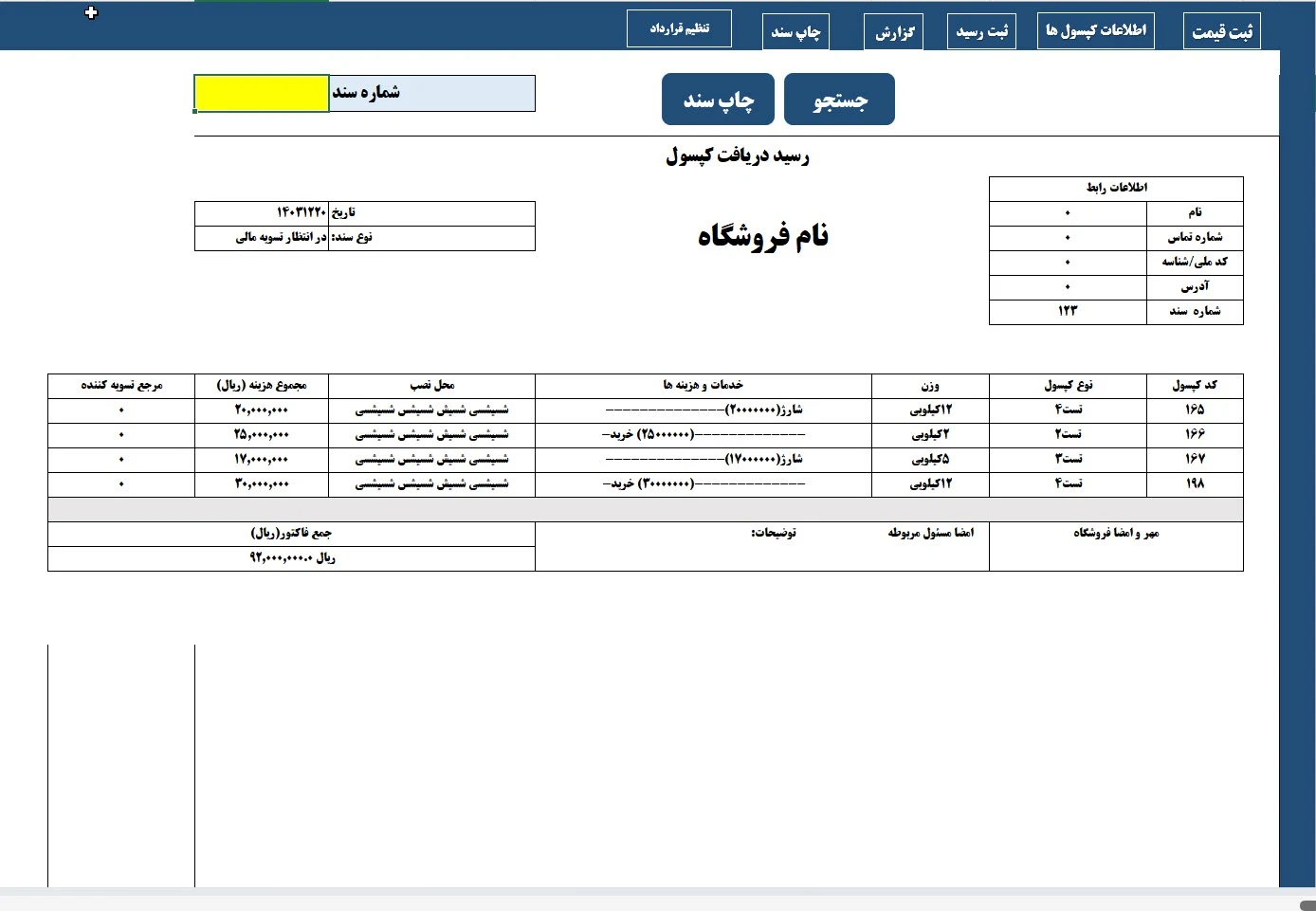Image resolution: width=1316 pixels, height=911 pixels.
Task: Open the اطلاعات کپسول ها section
Action: click(1095, 31)
